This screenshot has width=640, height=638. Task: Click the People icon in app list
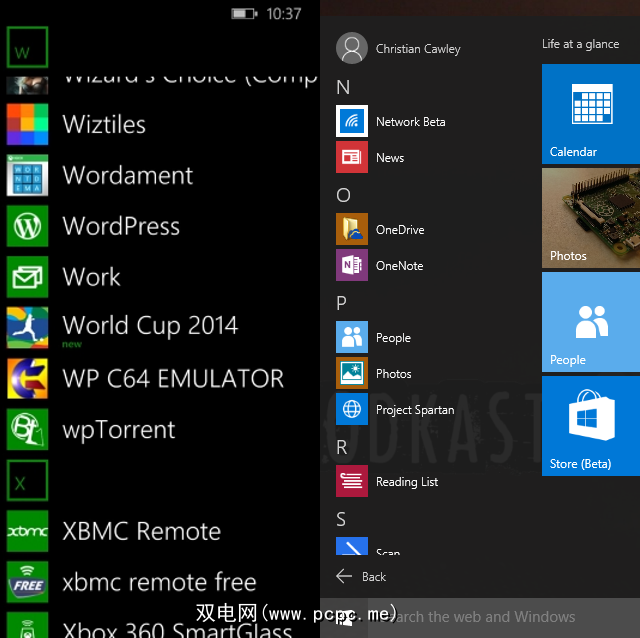(352, 337)
